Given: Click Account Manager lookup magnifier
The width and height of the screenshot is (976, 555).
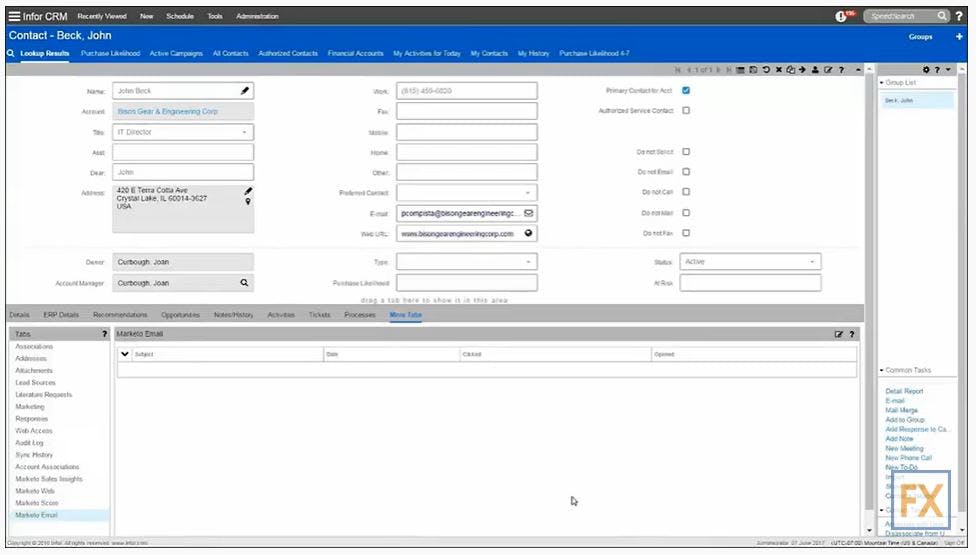Looking at the screenshot, I should click(x=245, y=283).
